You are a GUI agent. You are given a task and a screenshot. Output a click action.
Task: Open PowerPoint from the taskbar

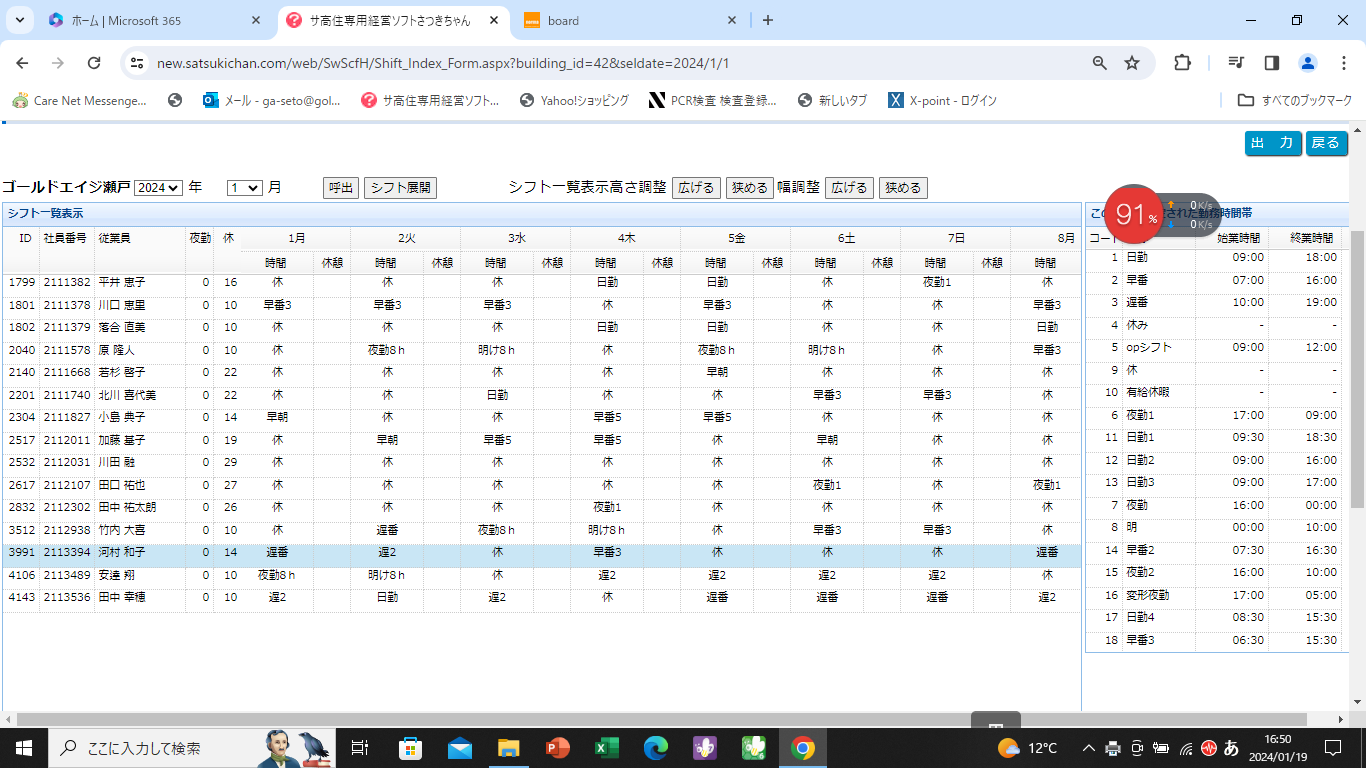557,748
